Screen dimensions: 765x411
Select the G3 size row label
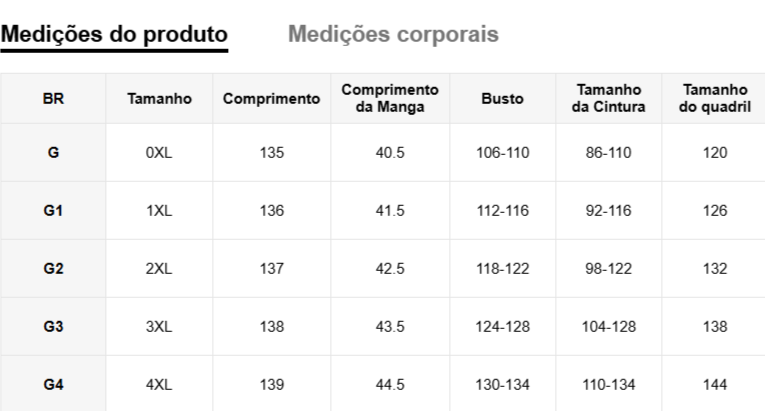(x=54, y=327)
